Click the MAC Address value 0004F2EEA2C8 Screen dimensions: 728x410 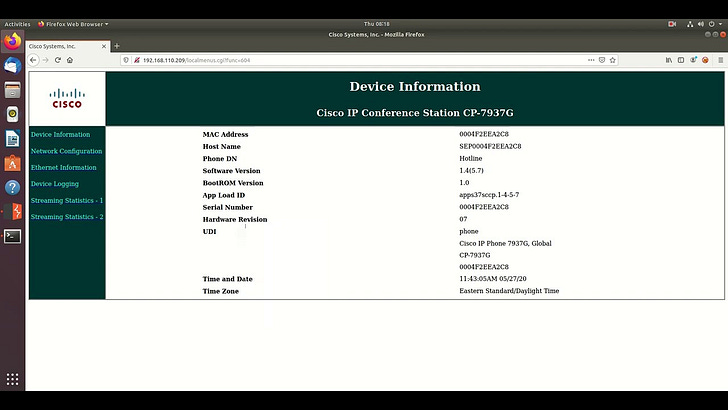click(484, 134)
